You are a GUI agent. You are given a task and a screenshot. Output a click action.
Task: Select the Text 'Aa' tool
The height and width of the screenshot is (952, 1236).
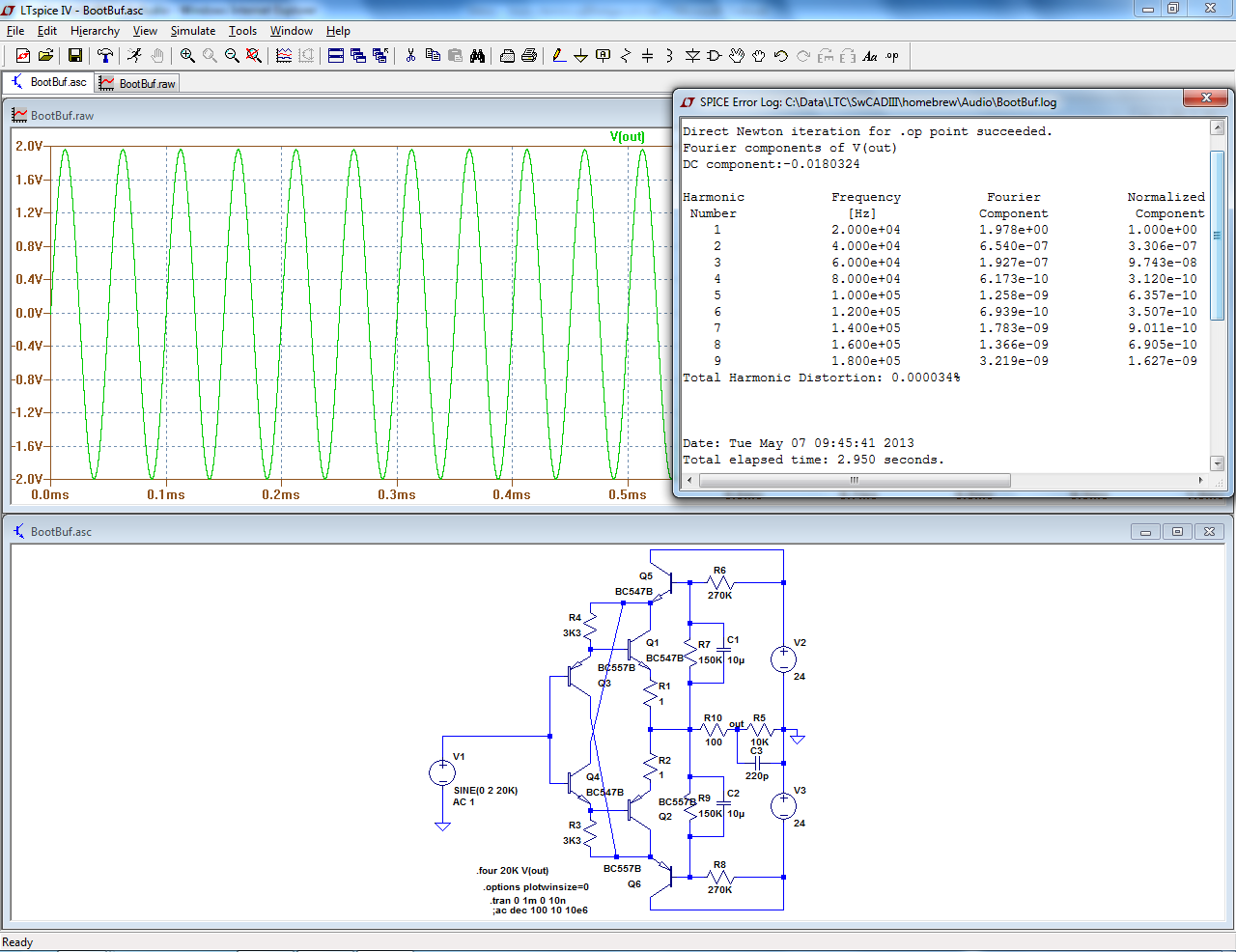tap(870, 56)
